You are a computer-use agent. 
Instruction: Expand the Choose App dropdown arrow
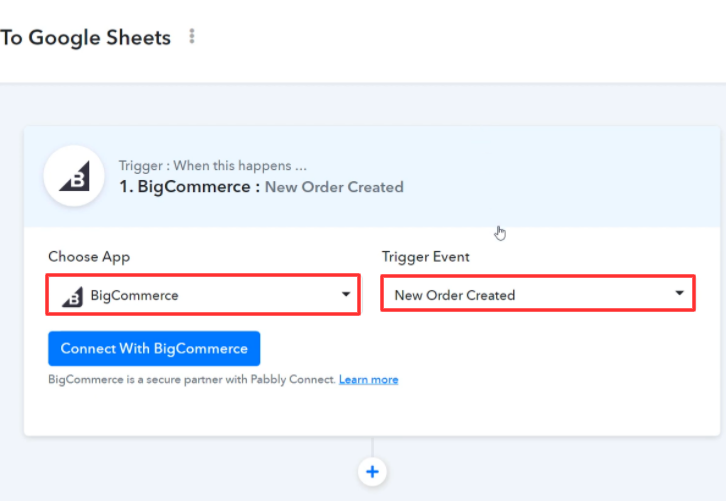[346, 294]
